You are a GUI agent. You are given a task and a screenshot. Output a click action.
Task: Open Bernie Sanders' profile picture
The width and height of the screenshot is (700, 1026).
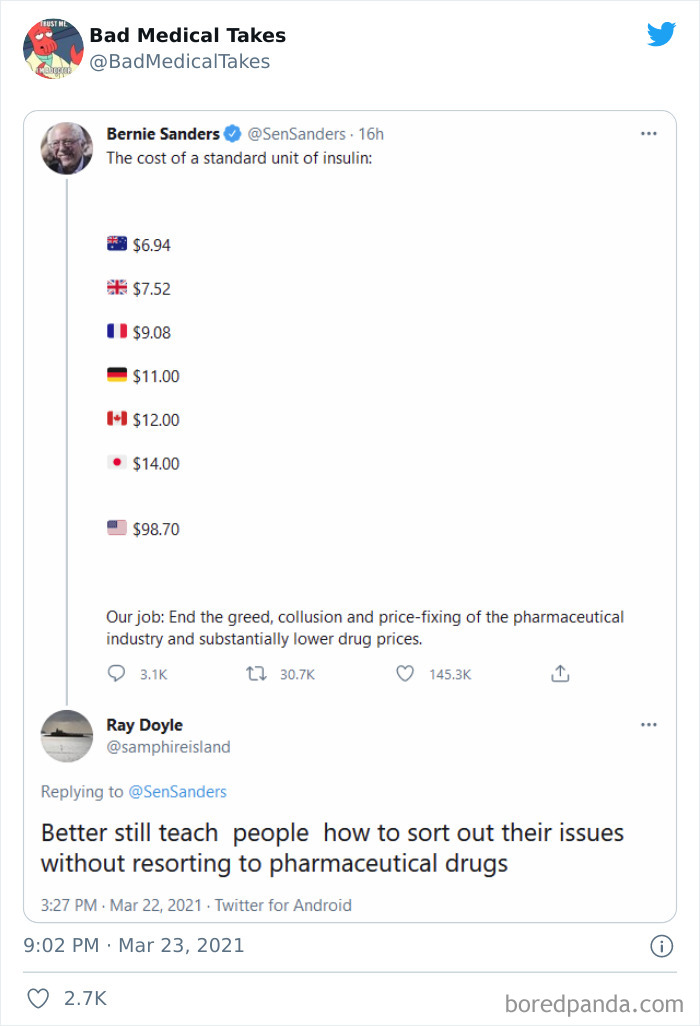point(66,149)
